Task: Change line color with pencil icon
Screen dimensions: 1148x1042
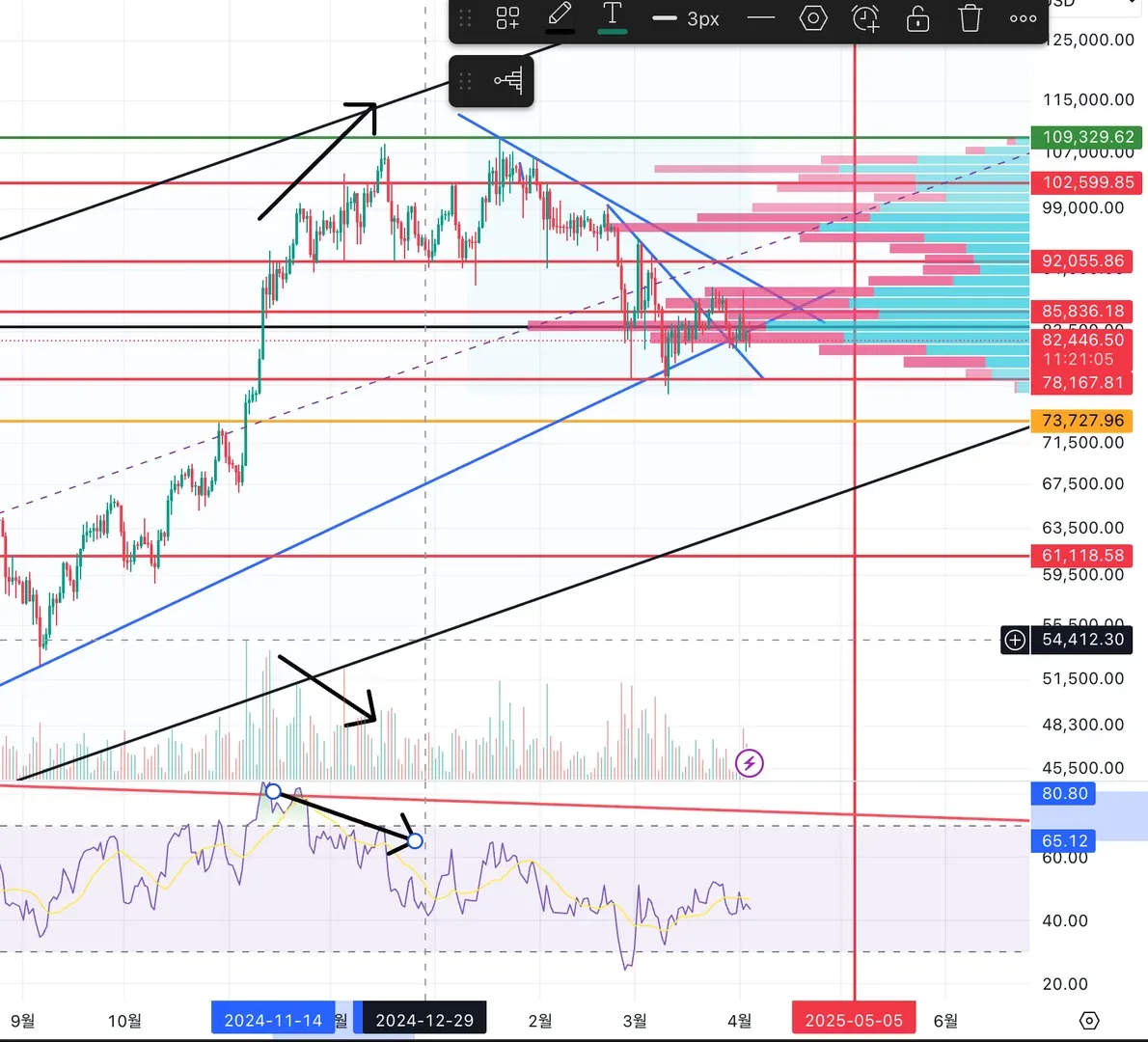Action: (x=560, y=17)
